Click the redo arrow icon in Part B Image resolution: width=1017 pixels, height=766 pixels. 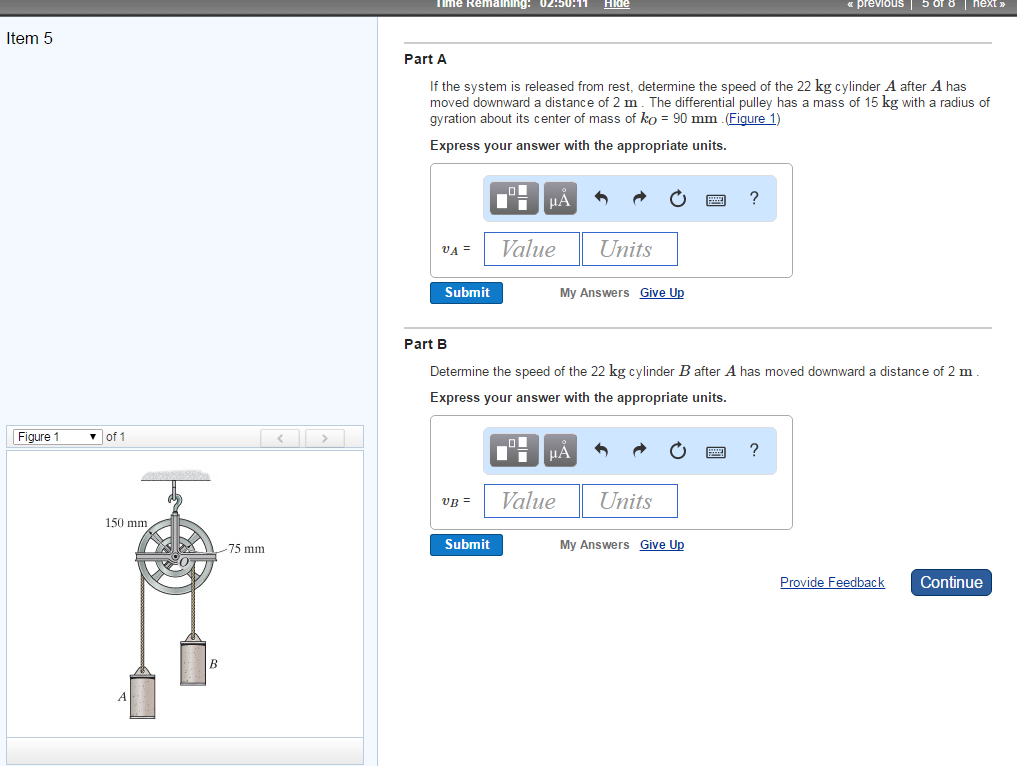[x=639, y=451]
